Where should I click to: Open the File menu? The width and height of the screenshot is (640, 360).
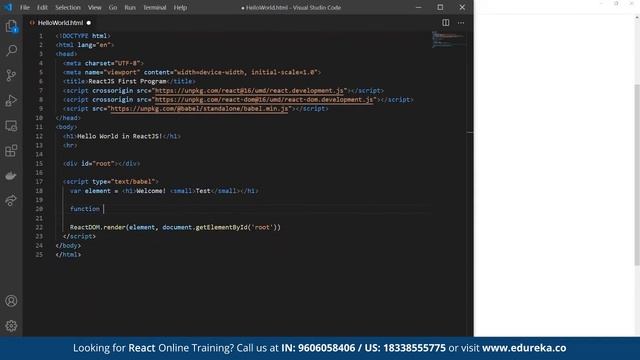(25, 7)
